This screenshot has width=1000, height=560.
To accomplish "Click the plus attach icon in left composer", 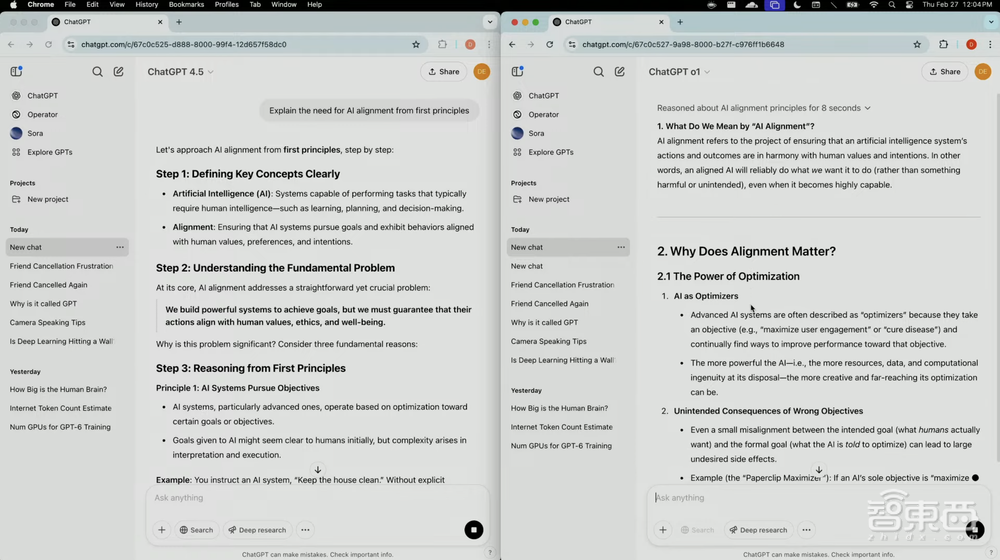I will coord(162,530).
